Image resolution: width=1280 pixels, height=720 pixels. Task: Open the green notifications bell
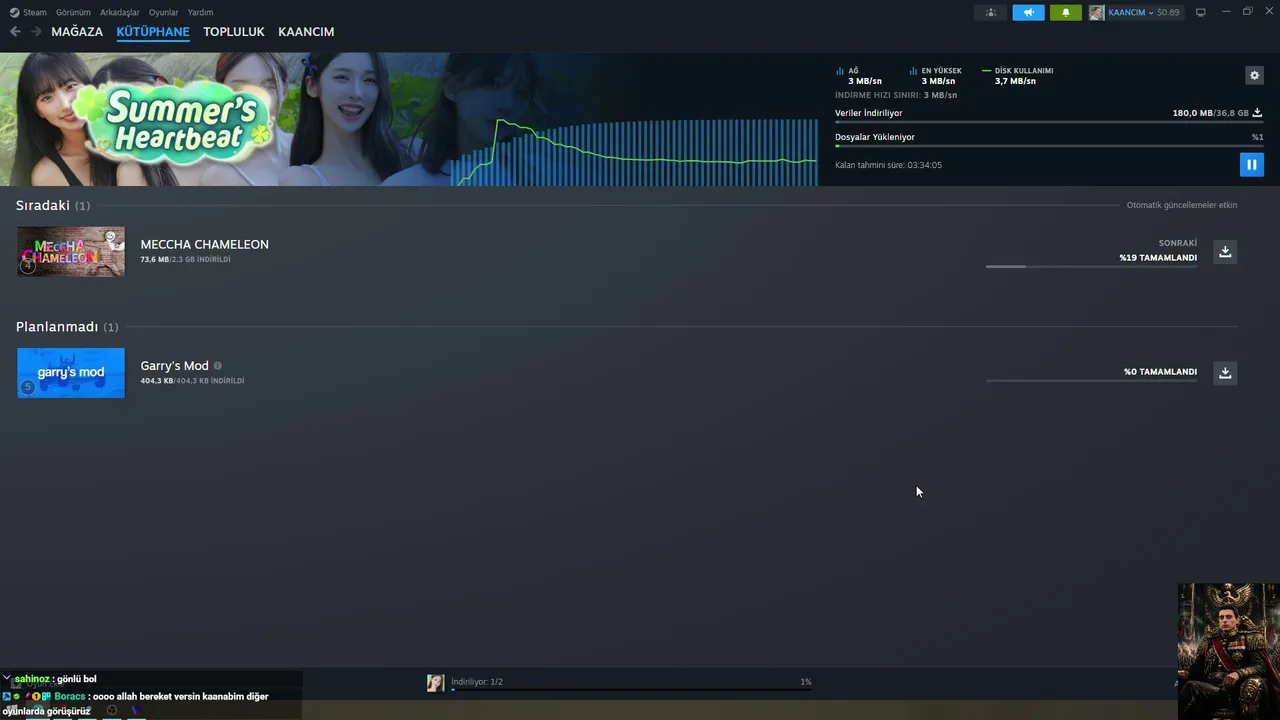coord(1065,13)
